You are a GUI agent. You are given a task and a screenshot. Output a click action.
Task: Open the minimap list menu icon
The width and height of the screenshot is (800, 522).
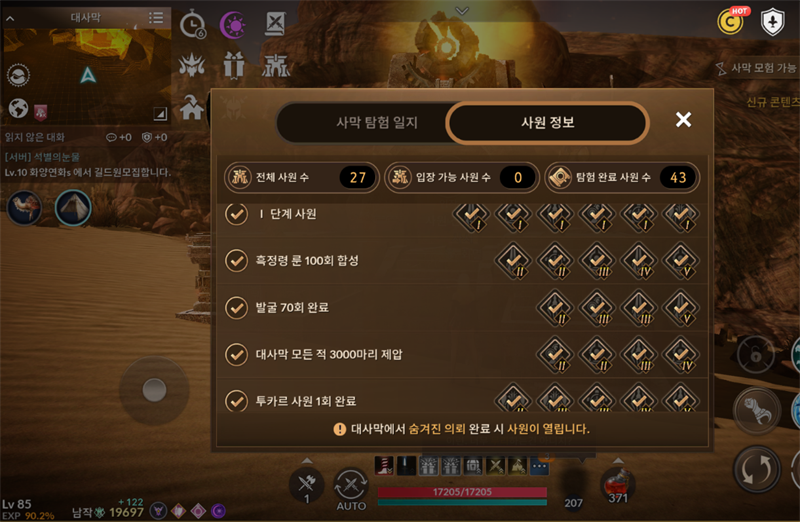click(x=156, y=18)
